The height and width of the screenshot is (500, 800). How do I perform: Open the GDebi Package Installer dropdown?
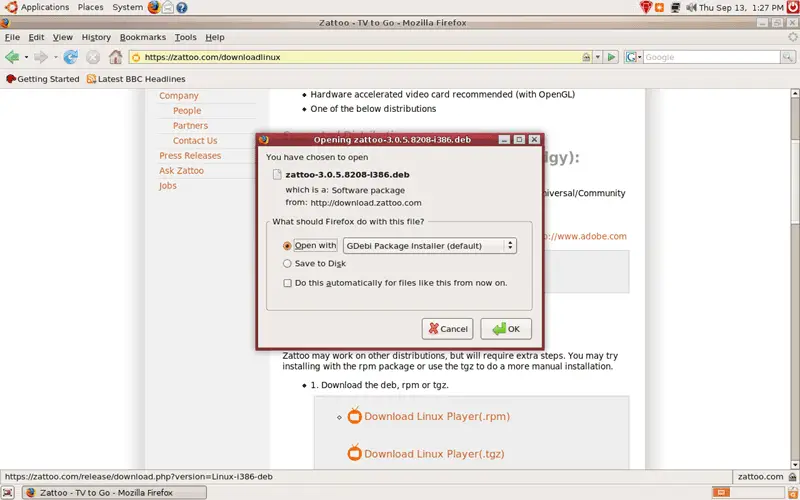430,246
